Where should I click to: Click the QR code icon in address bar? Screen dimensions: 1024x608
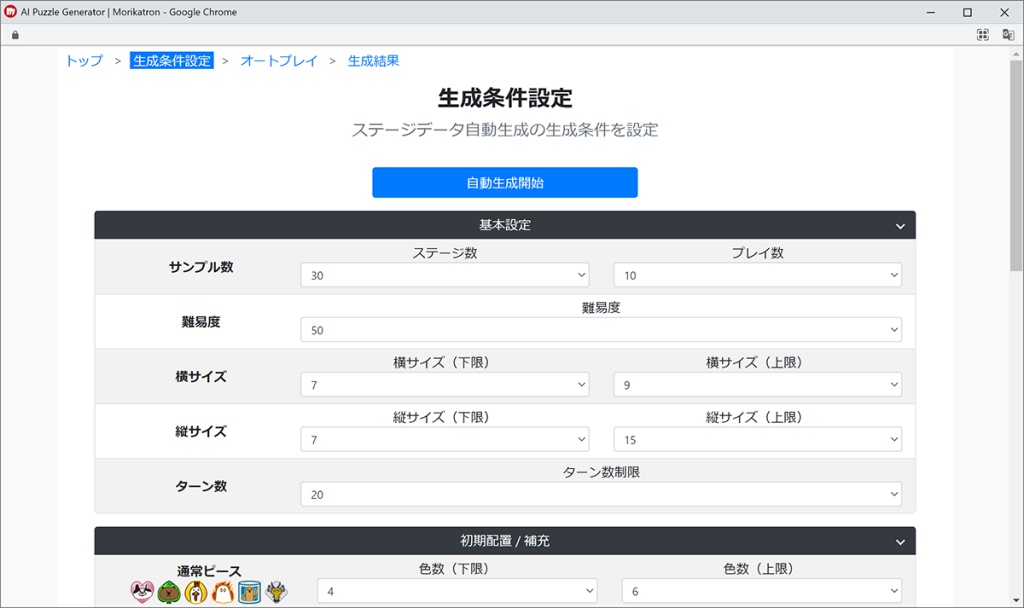coord(982,35)
